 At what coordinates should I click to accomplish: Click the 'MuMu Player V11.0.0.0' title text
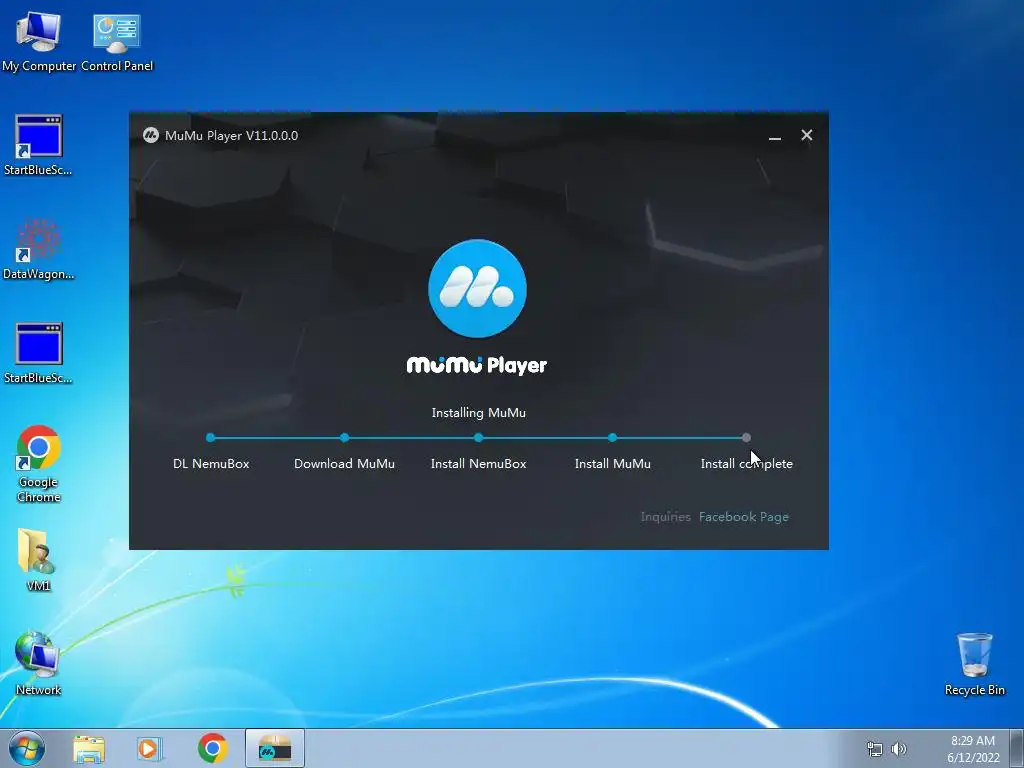[231, 136]
